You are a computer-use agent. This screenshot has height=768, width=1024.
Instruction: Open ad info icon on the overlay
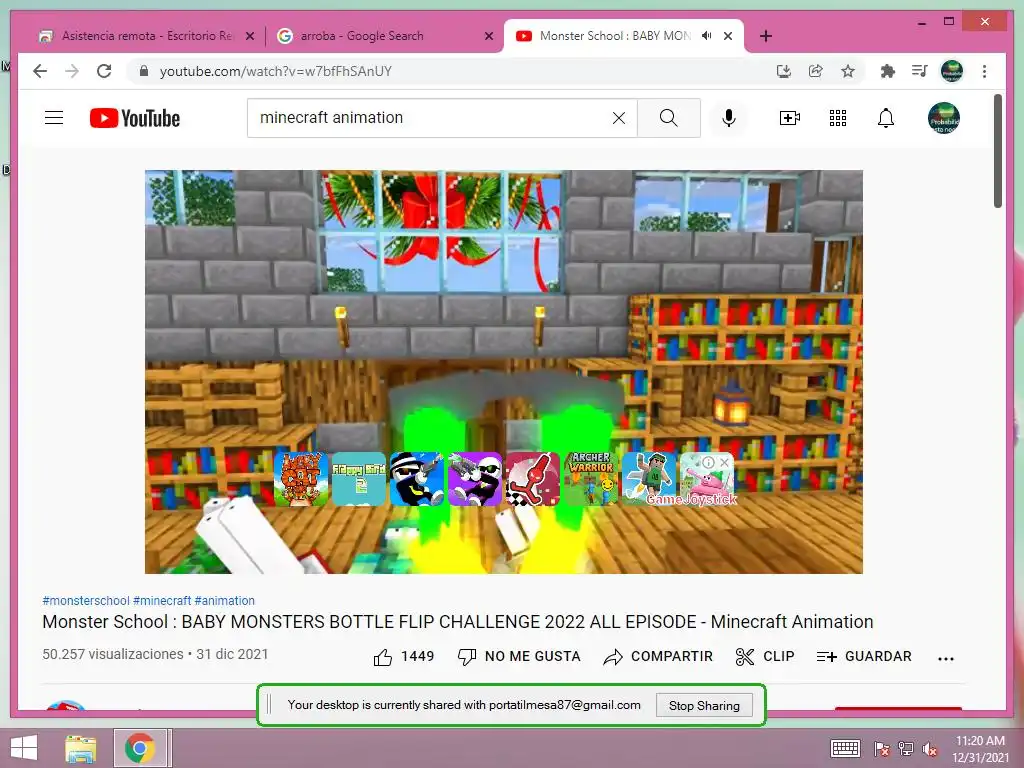pos(709,462)
